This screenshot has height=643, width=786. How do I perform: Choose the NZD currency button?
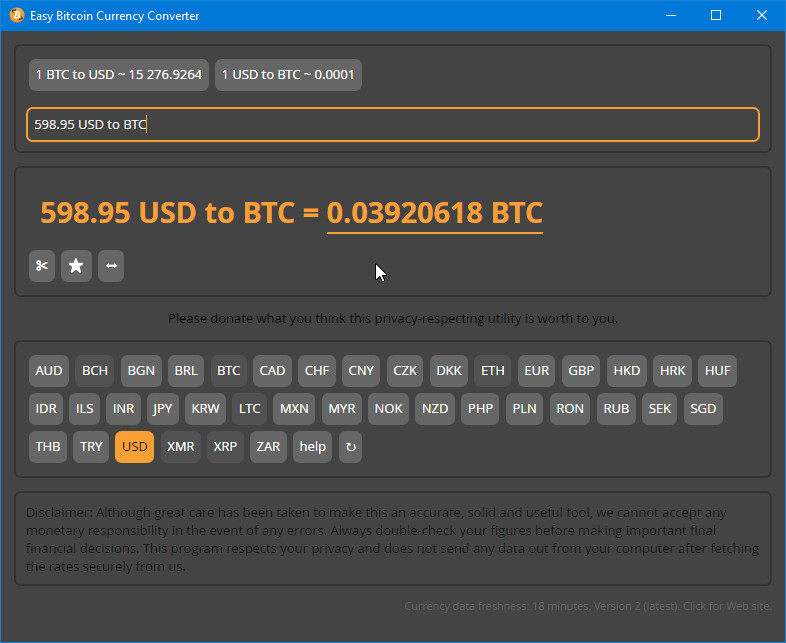click(x=435, y=409)
